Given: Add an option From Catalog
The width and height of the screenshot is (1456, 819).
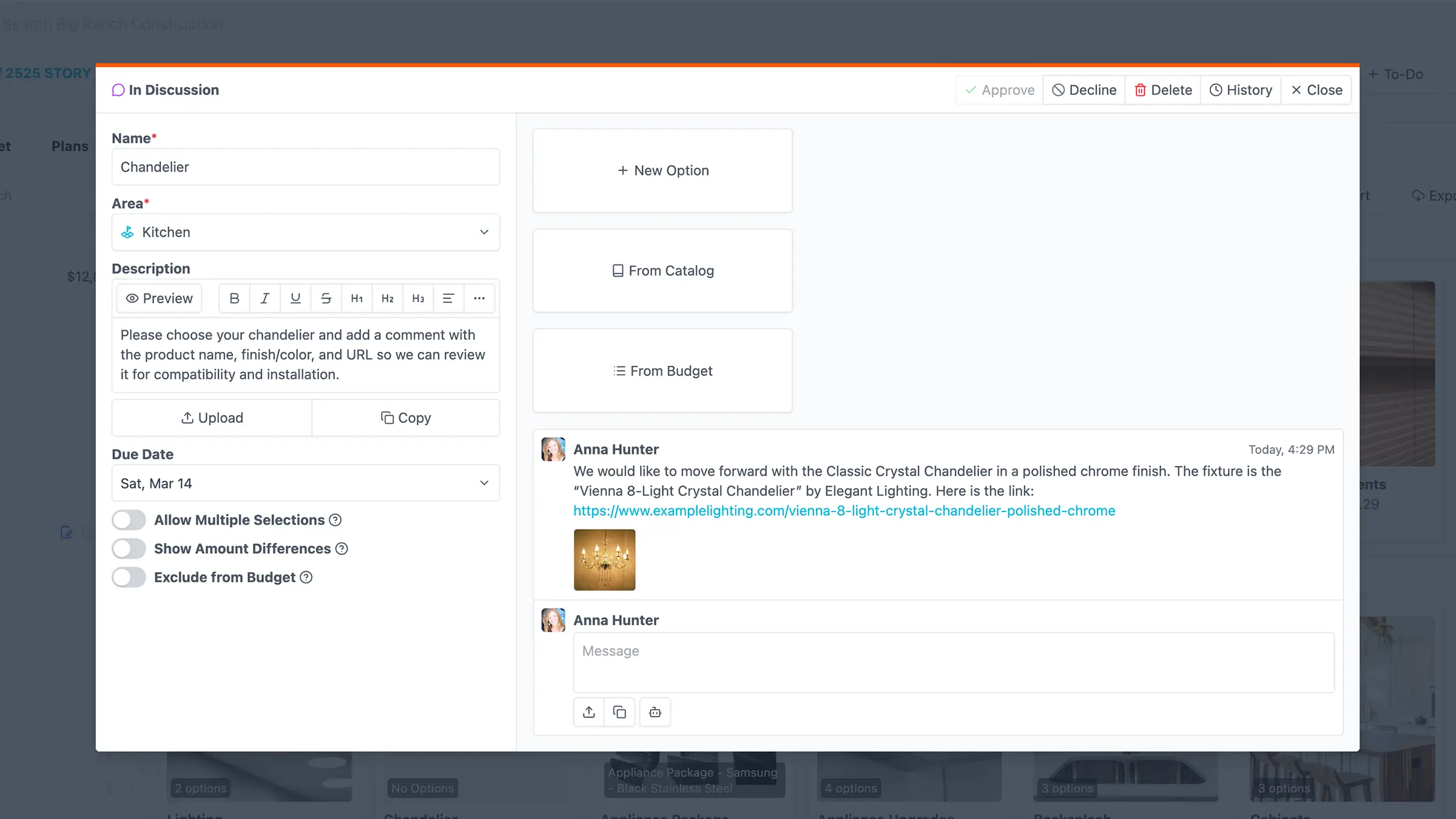Looking at the screenshot, I should tap(662, 271).
